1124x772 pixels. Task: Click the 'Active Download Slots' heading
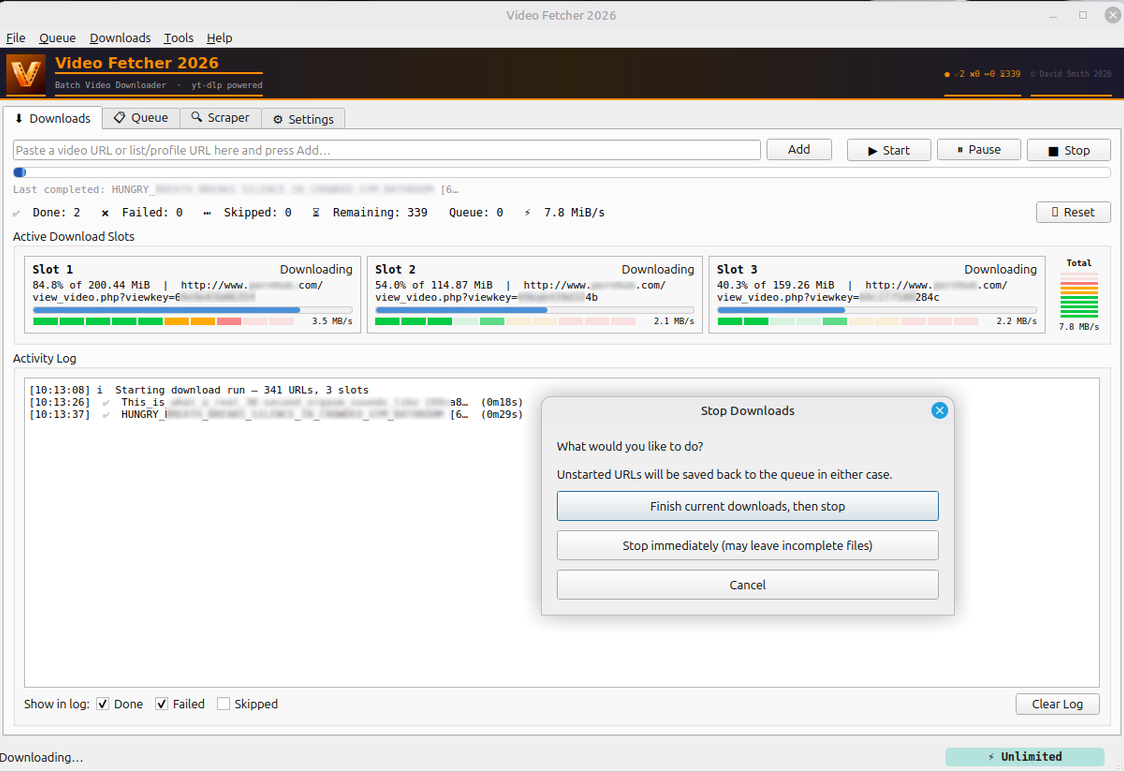74,237
